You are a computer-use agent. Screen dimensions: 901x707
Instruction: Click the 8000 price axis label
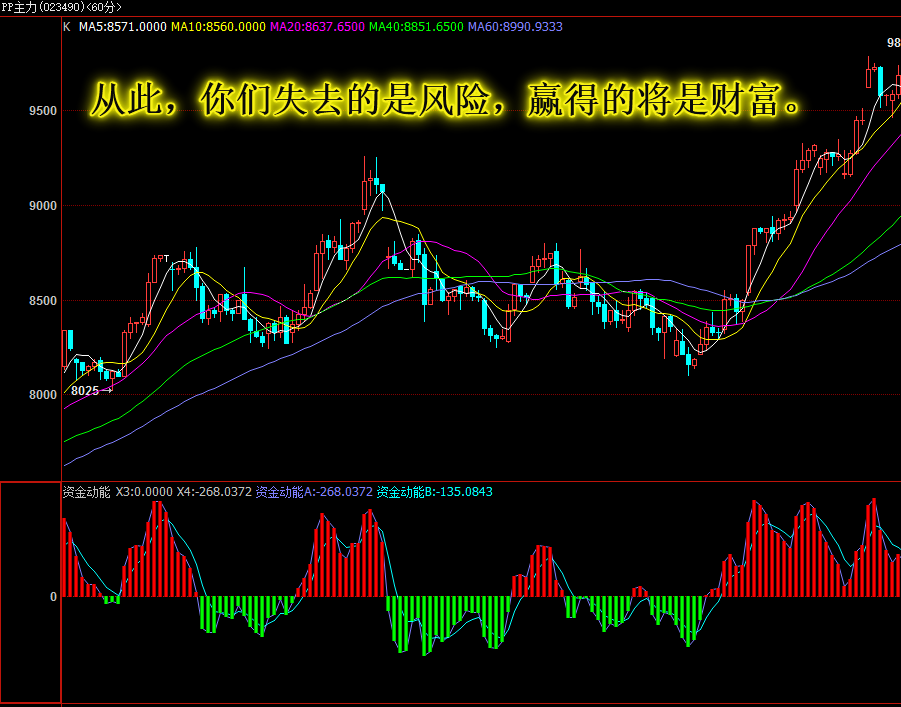(43, 395)
